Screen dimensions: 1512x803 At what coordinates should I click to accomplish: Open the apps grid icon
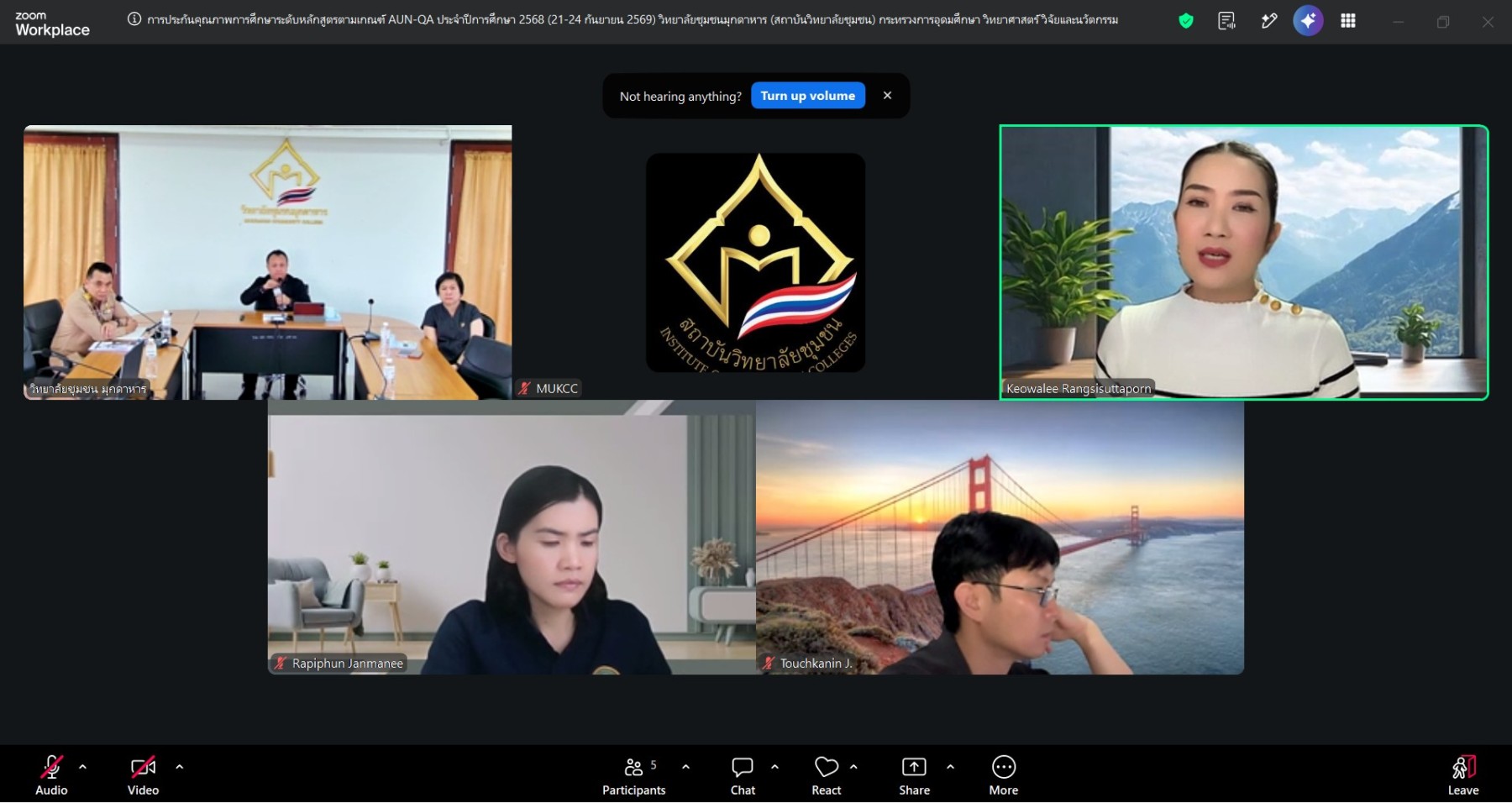point(1348,21)
